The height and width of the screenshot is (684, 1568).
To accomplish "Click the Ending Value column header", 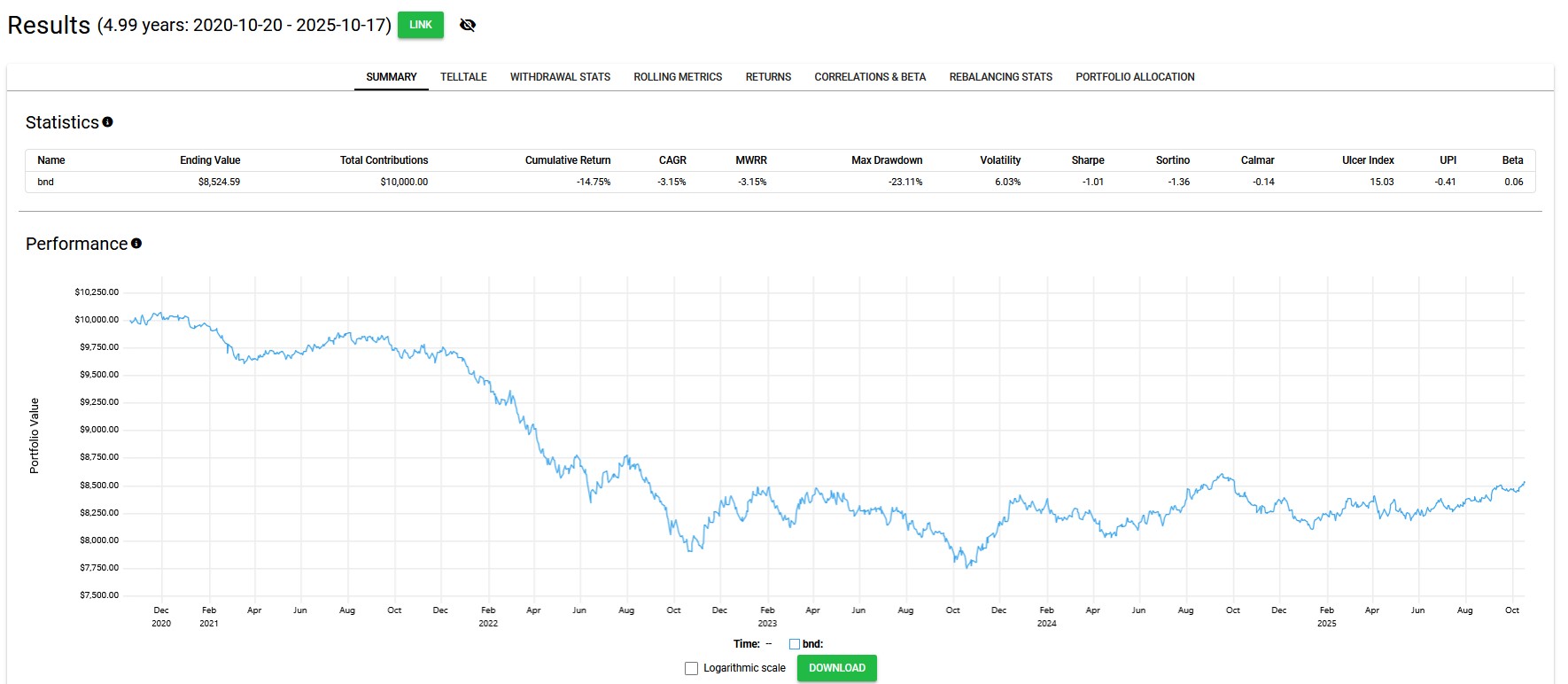I will 210,160.
